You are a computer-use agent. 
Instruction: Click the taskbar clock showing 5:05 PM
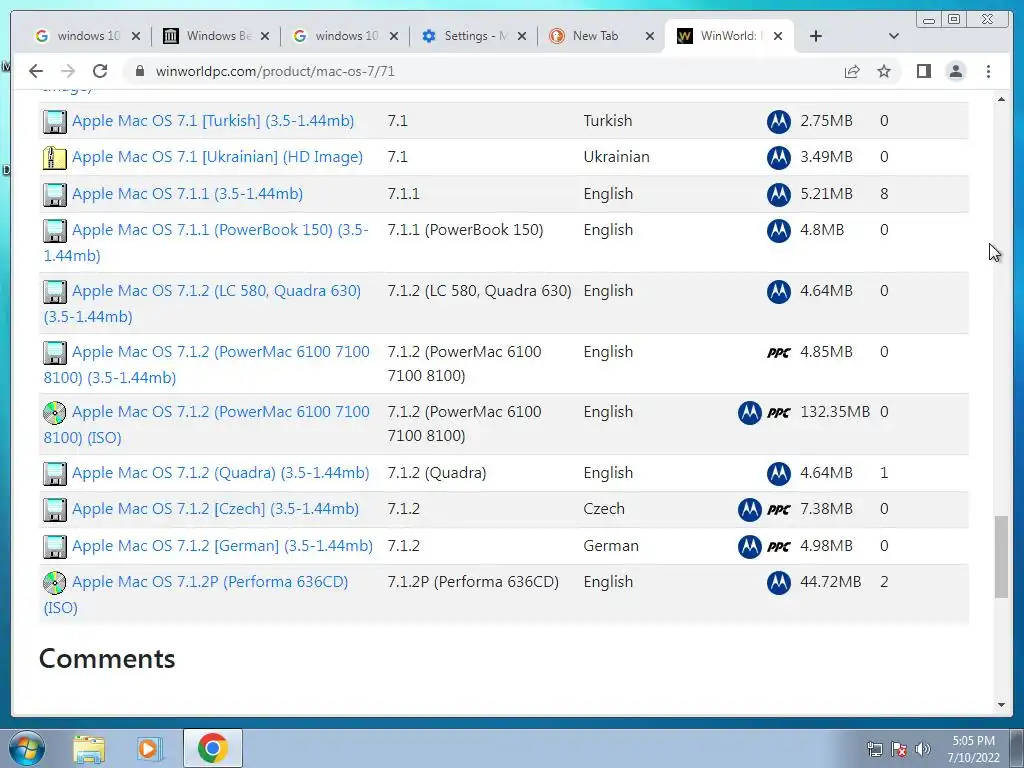tap(973, 749)
